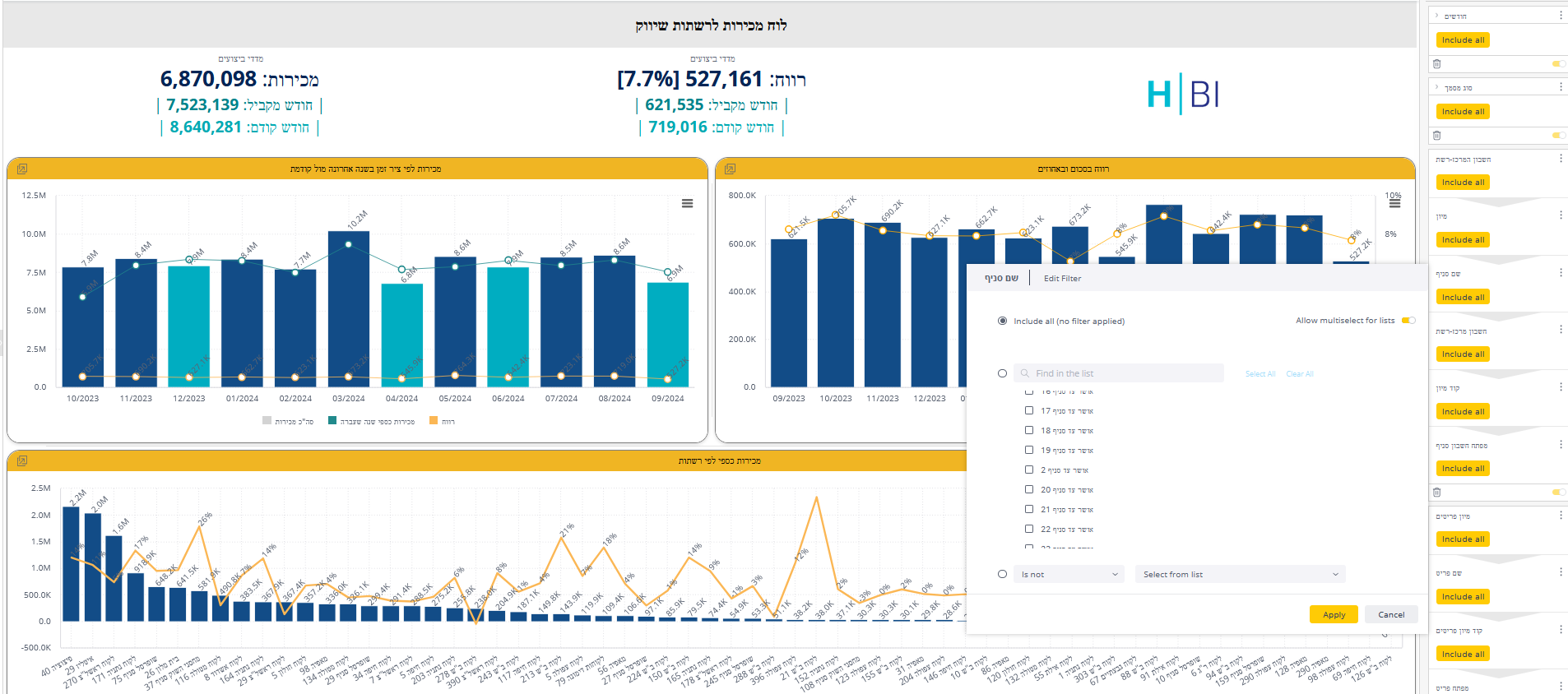Click the Apply button

tap(1334, 614)
